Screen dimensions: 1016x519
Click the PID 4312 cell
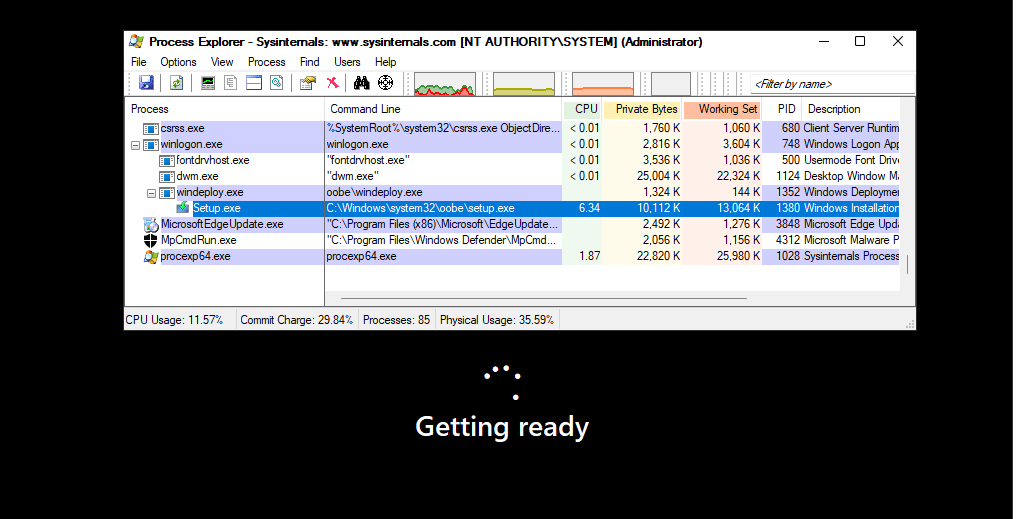coord(787,240)
